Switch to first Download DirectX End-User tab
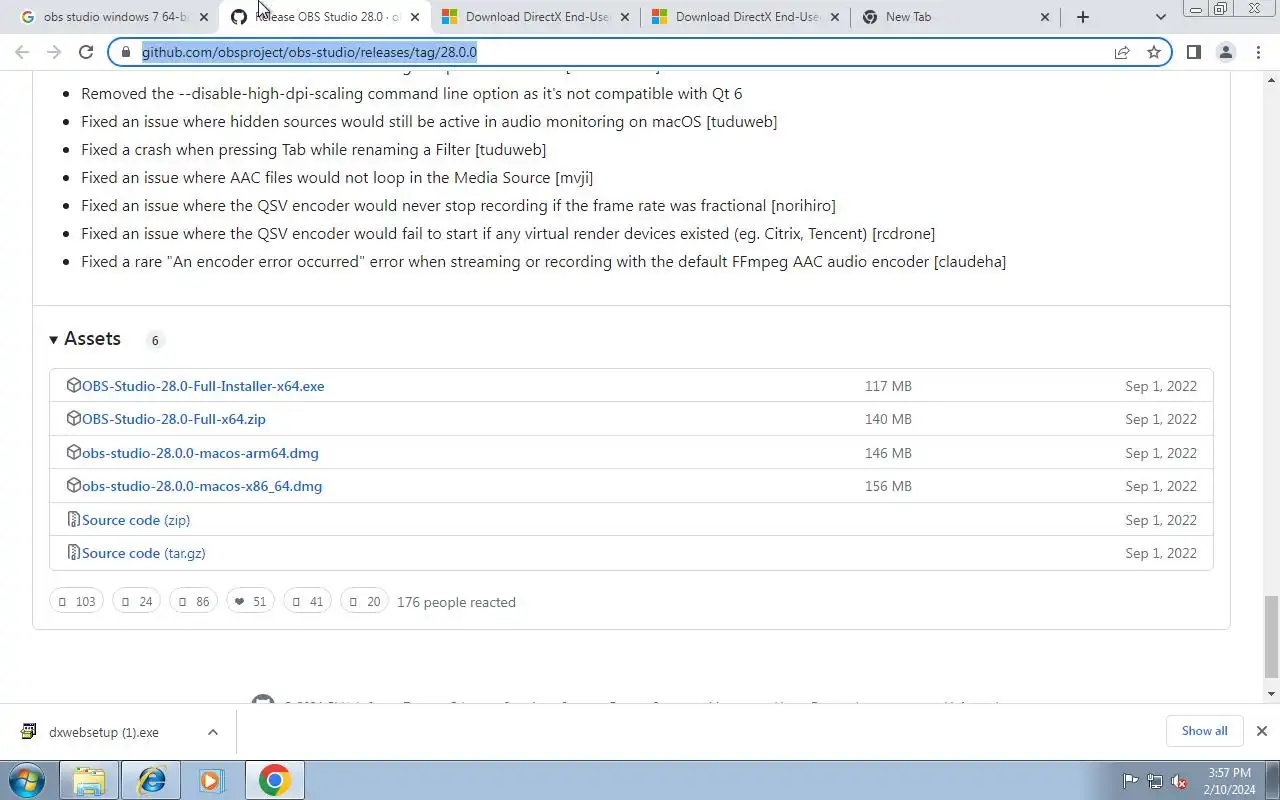The width and height of the screenshot is (1280, 800). 538,17
